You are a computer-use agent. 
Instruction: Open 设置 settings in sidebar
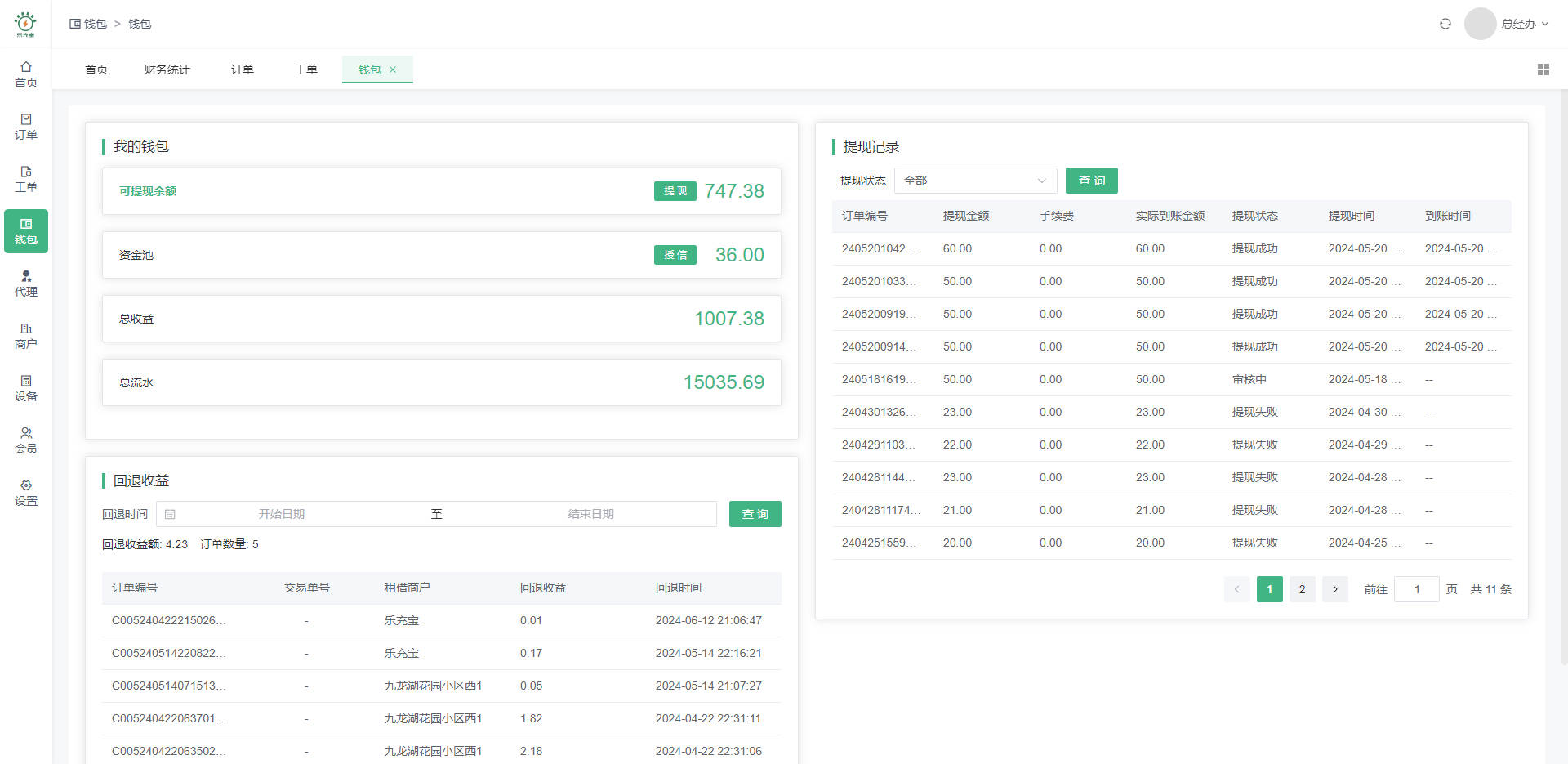click(x=26, y=493)
